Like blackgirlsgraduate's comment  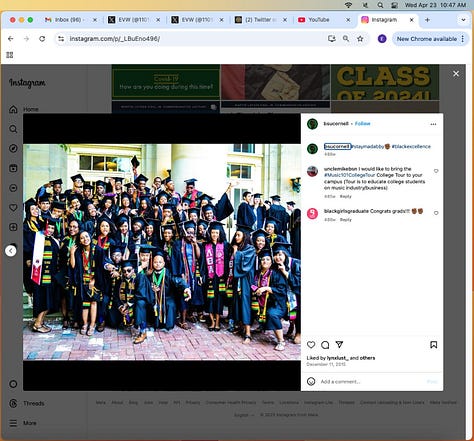pyautogui.click(x=436, y=213)
